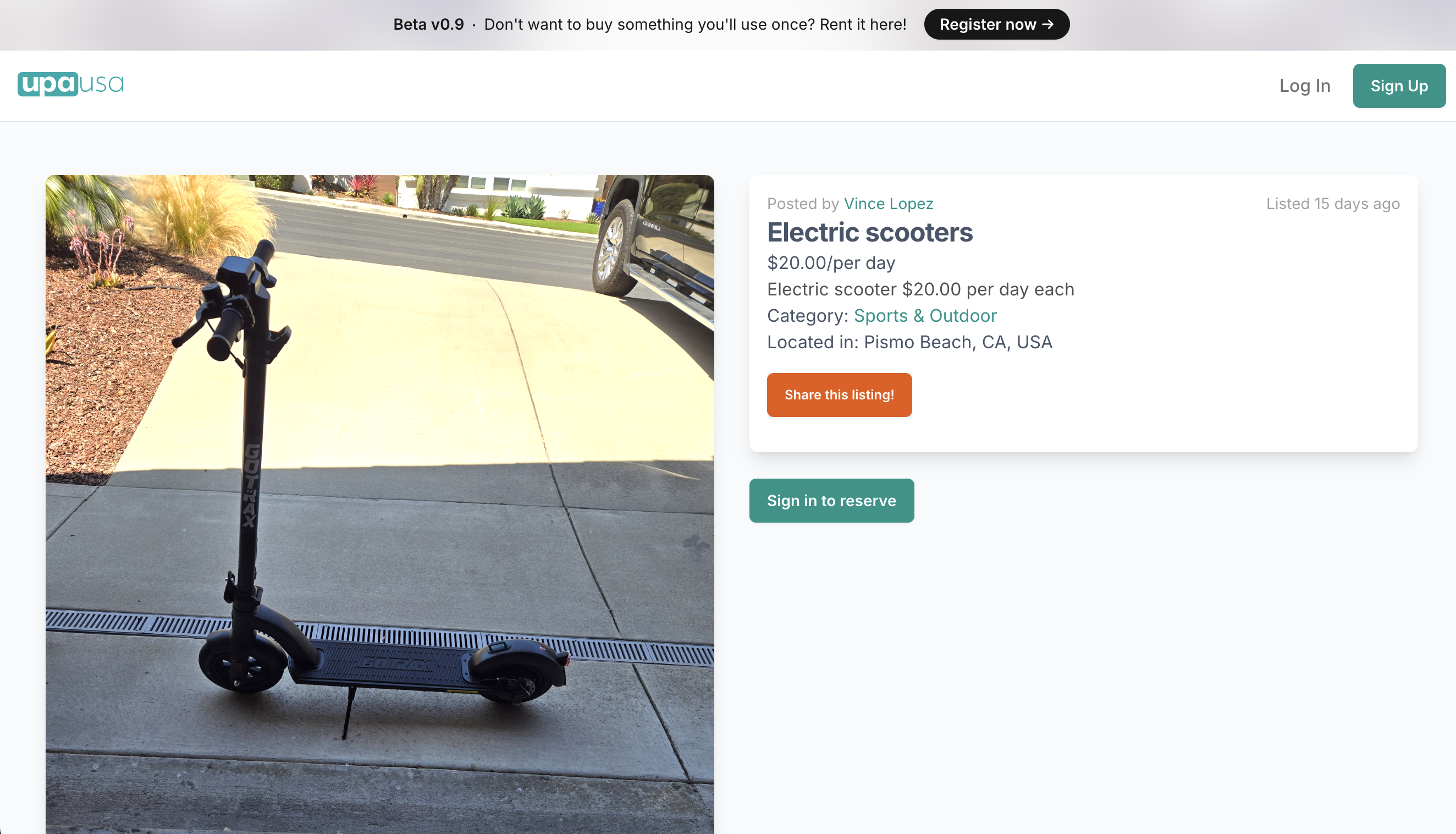Click the orange Share this listing! button
The image size is (1456, 834).
[839, 394]
